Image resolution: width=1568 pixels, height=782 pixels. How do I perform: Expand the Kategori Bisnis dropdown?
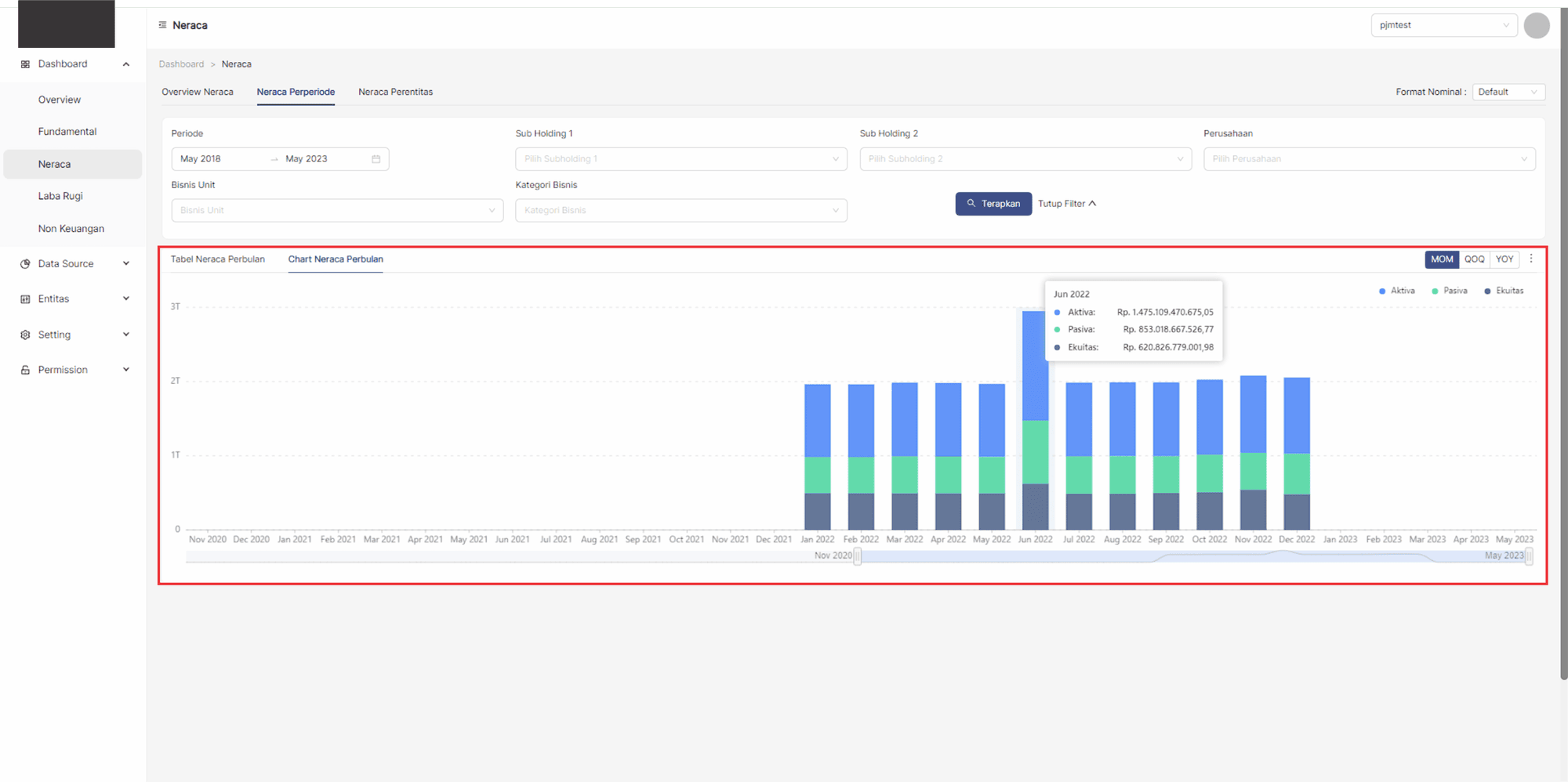[681, 210]
